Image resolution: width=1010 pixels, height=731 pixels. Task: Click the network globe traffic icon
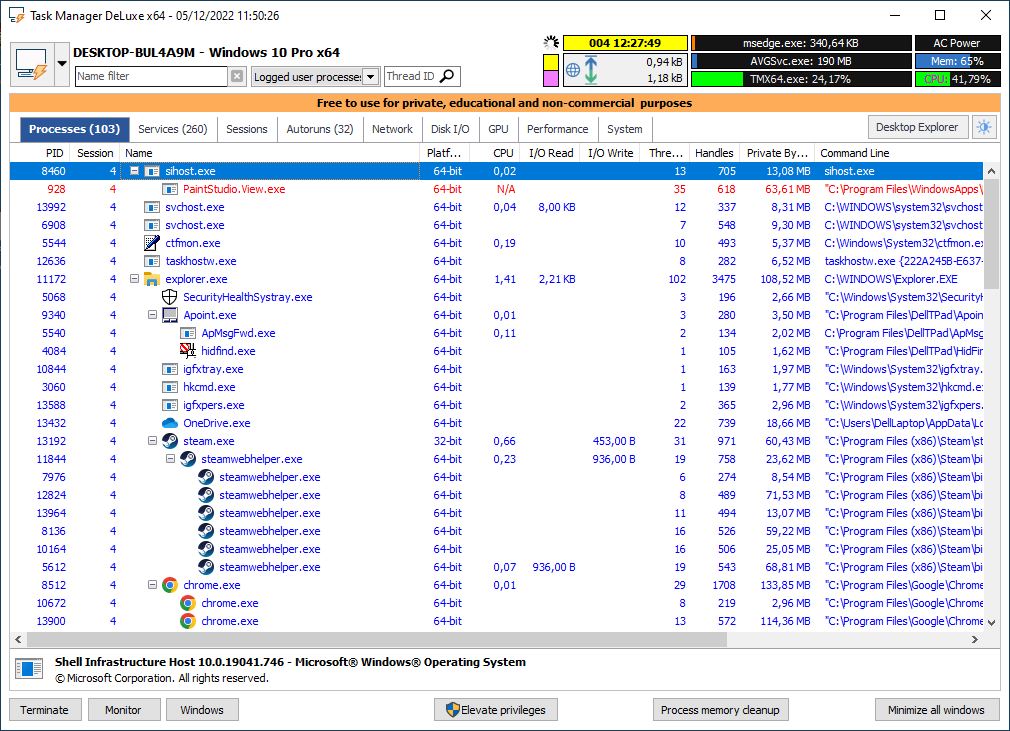[x=573, y=70]
